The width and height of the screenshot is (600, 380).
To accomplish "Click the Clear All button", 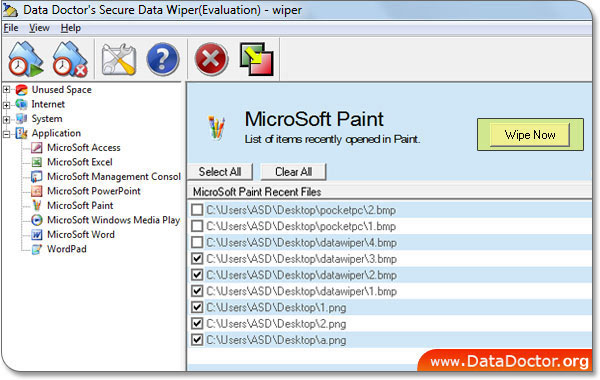I will pyautogui.click(x=293, y=172).
